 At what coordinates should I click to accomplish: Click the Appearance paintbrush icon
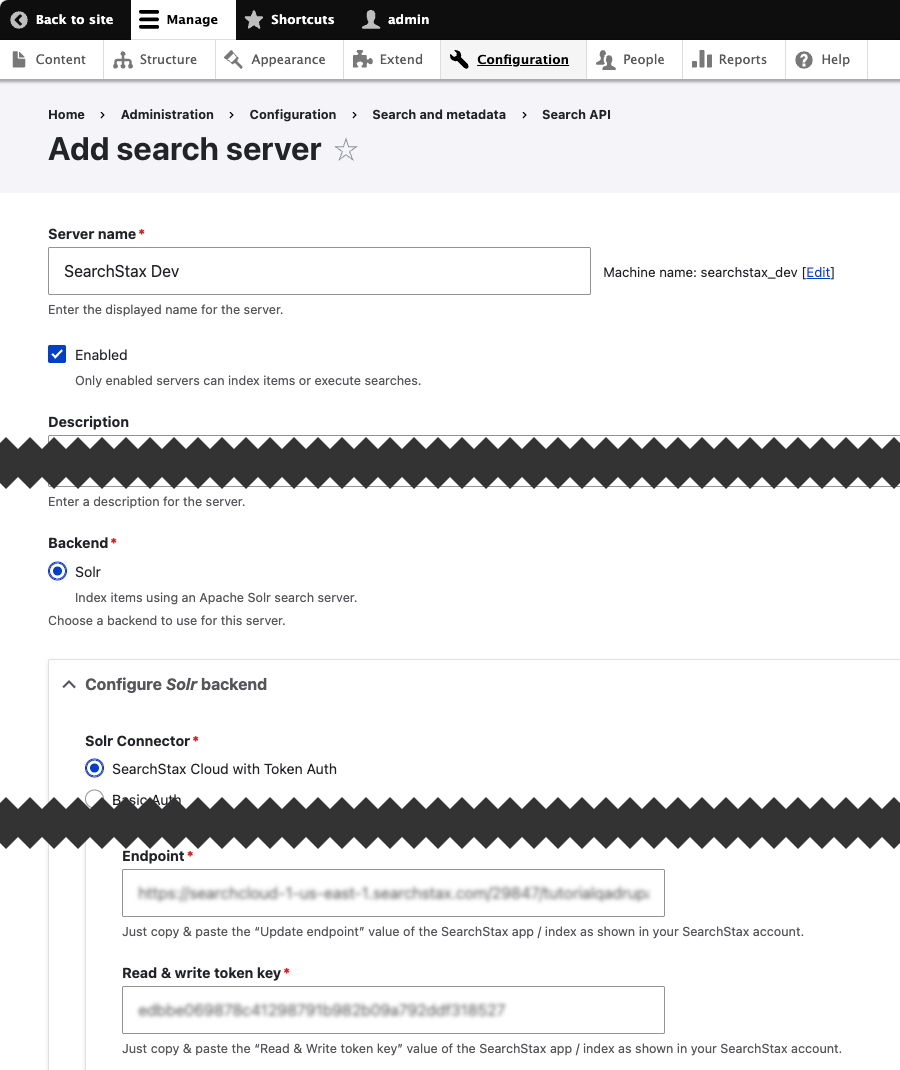click(x=233, y=59)
